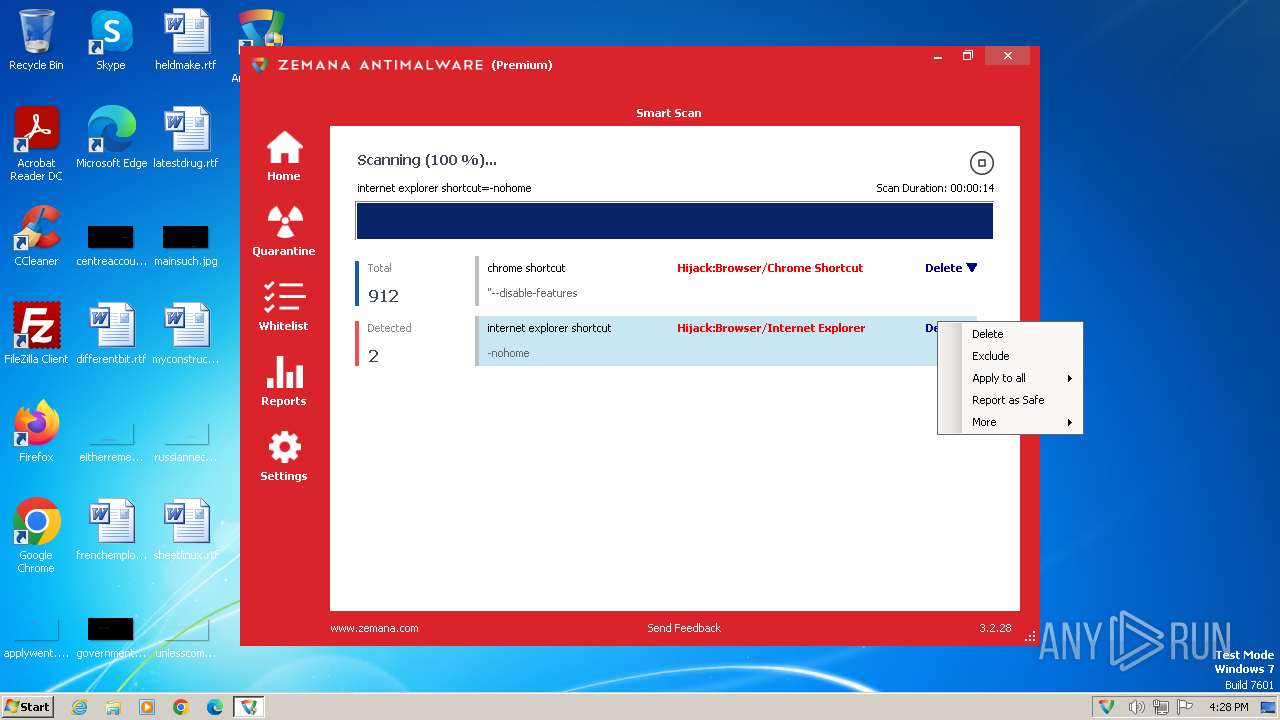This screenshot has height=720, width=1280.
Task: Expand Apply to all submenu
Action: click(x=1021, y=378)
